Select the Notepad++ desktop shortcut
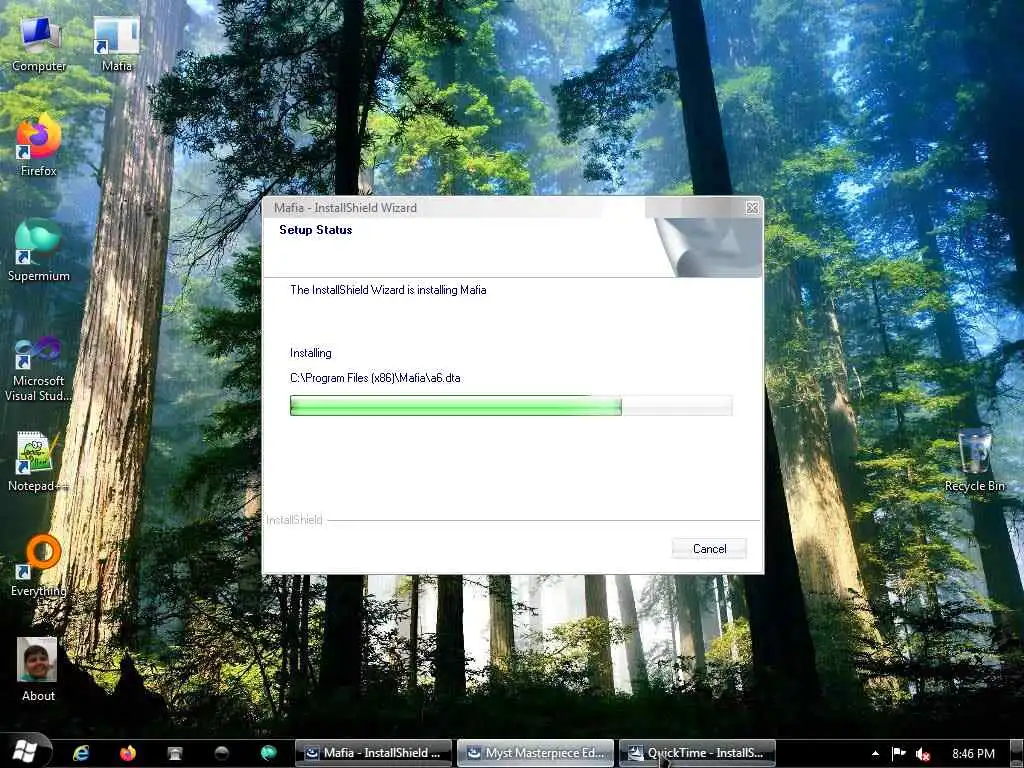This screenshot has width=1024, height=768. (39, 460)
